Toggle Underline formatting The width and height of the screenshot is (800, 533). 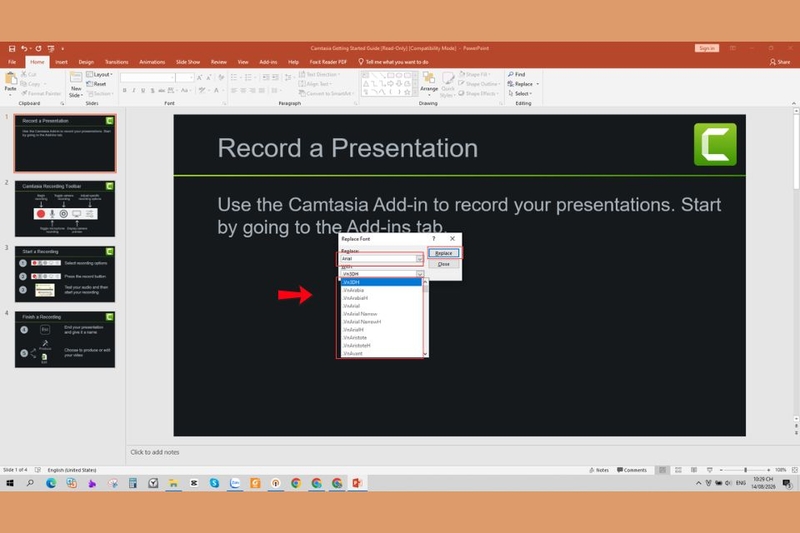pos(143,91)
